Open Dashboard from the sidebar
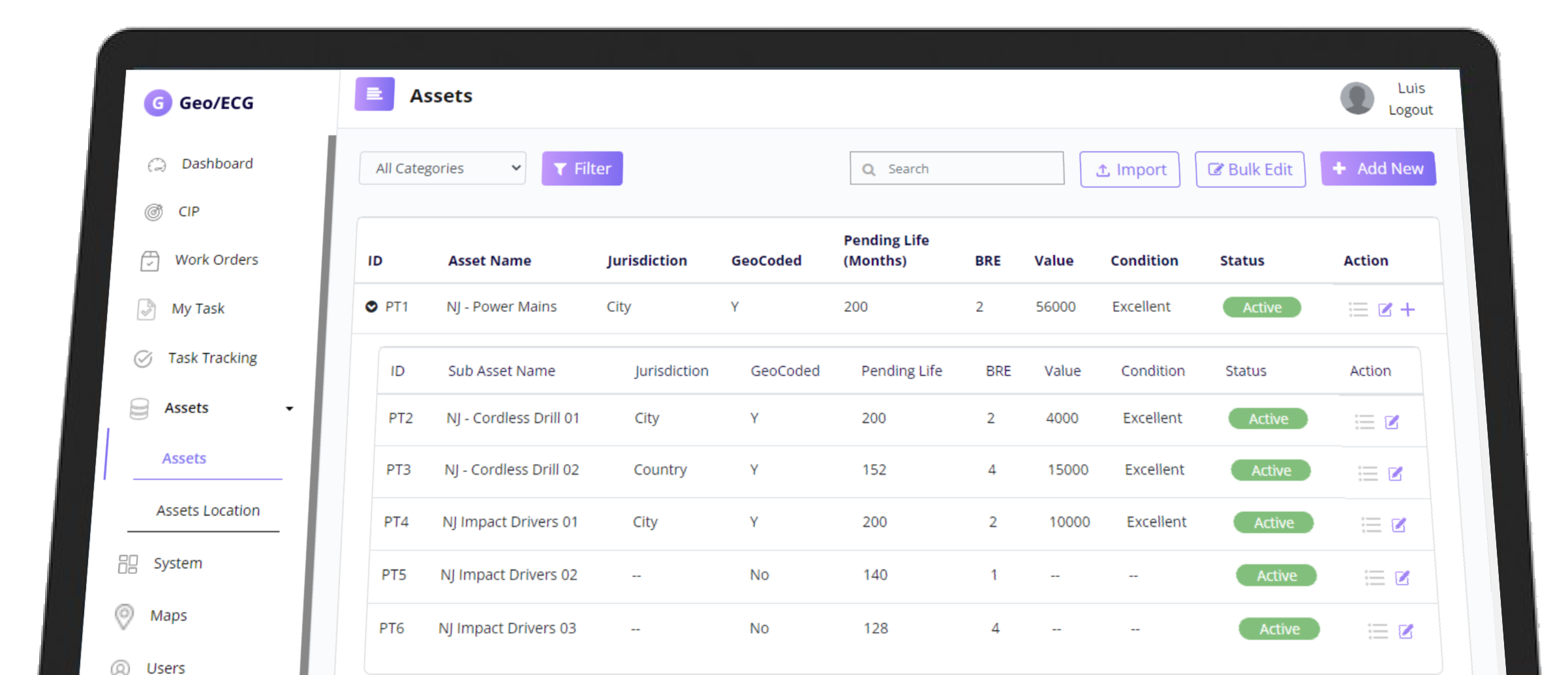 pos(217,164)
